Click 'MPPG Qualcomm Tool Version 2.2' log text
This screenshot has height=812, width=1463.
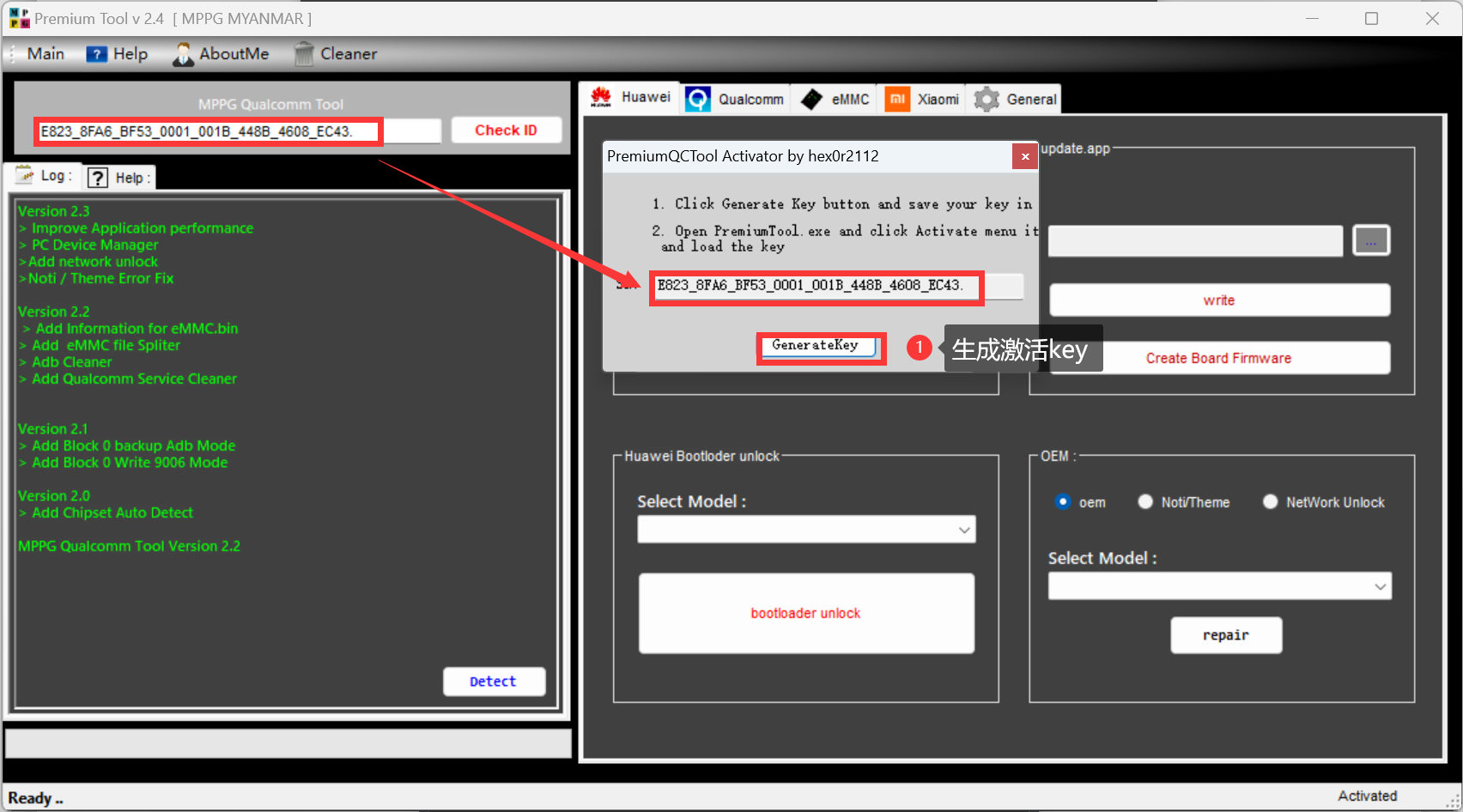[x=130, y=546]
